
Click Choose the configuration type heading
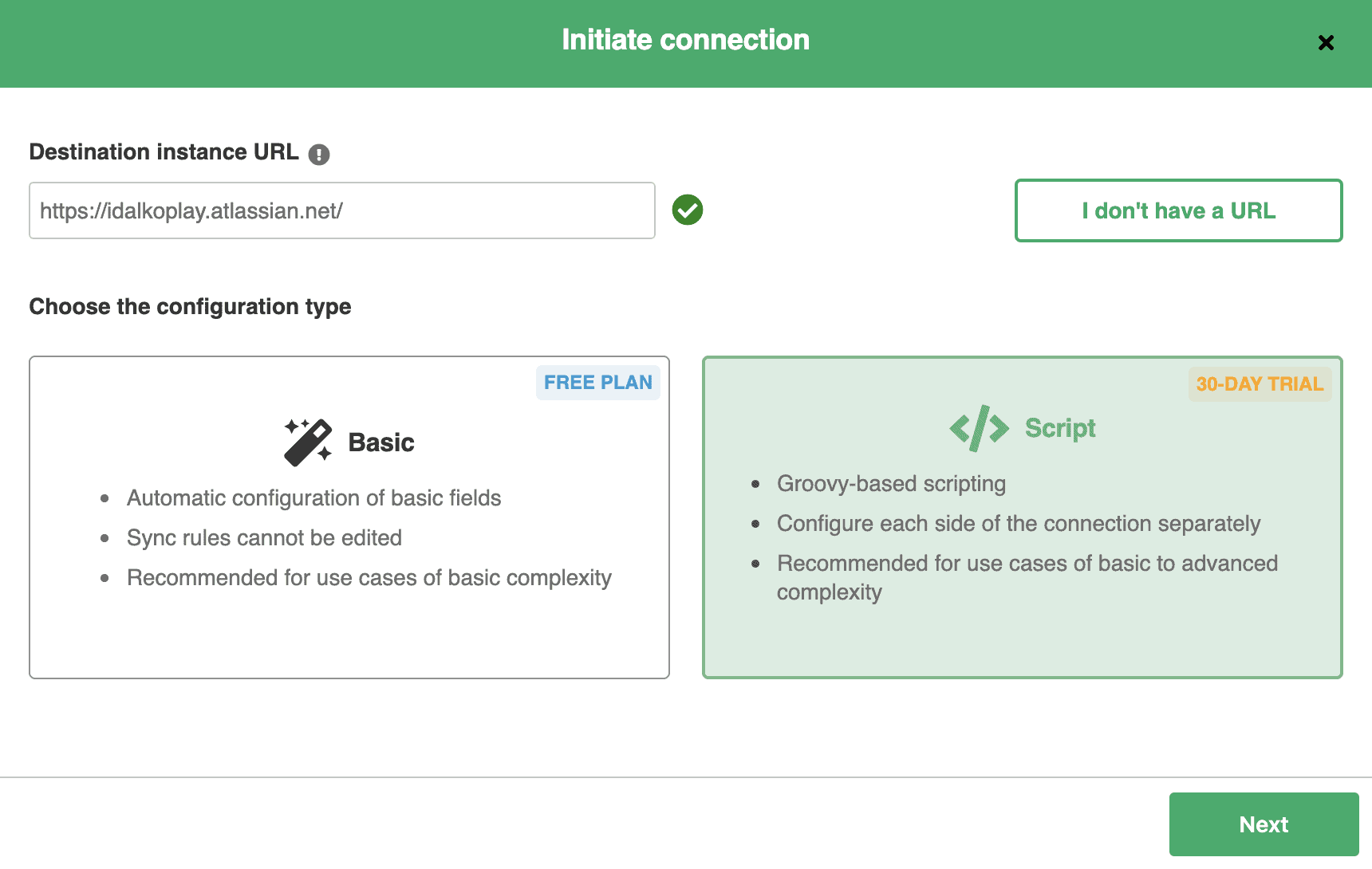point(190,307)
